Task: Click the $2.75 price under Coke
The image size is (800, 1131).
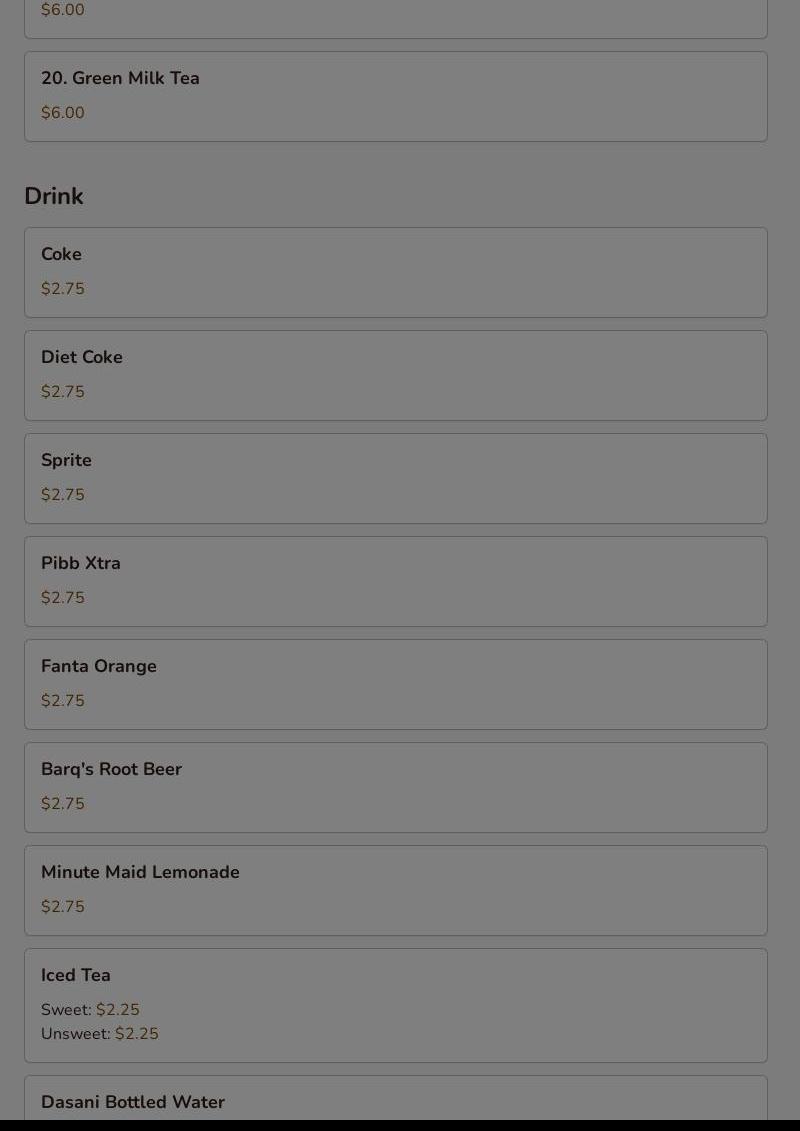Action: pyautogui.click(x=63, y=289)
